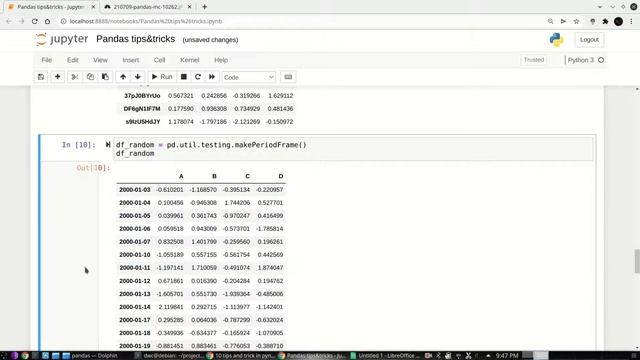Paste cells below icon

[x=105, y=77]
